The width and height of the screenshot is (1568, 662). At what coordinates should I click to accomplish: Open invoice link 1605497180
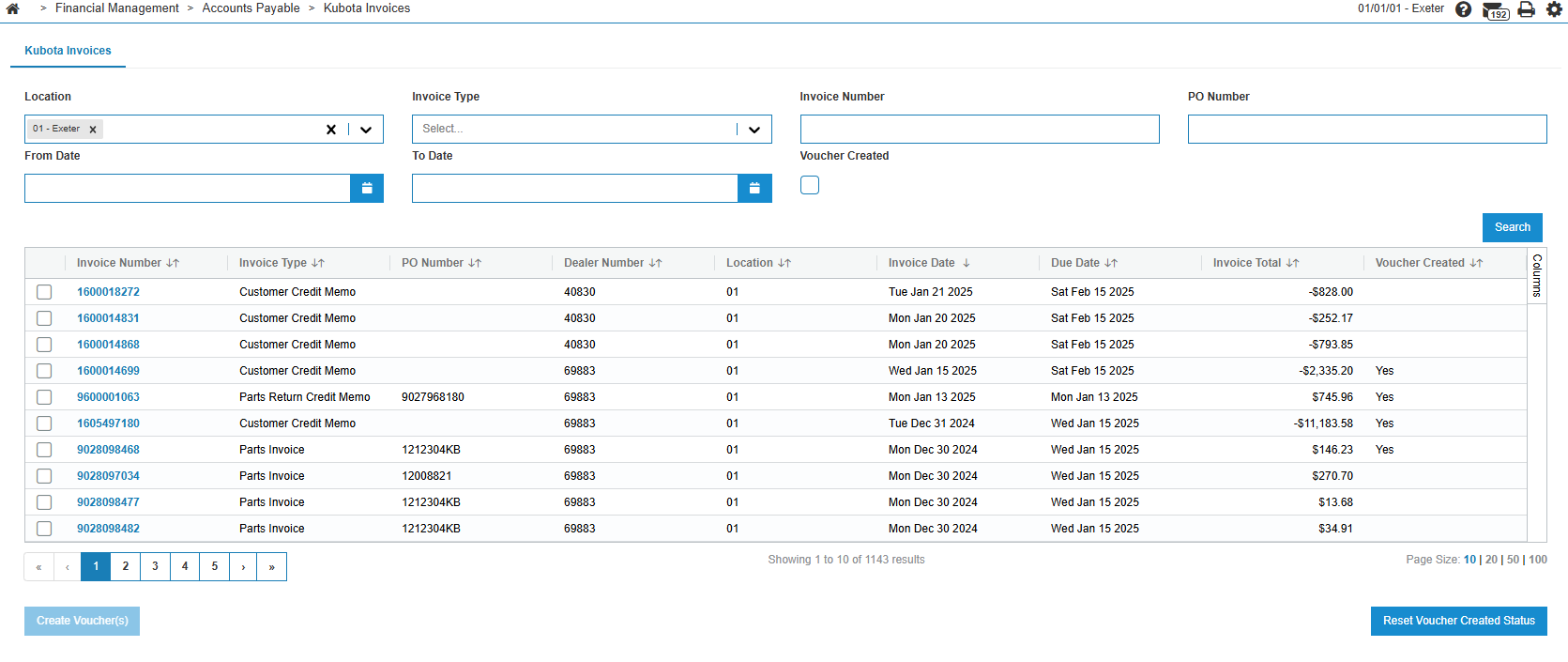pyautogui.click(x=108, y=423)
